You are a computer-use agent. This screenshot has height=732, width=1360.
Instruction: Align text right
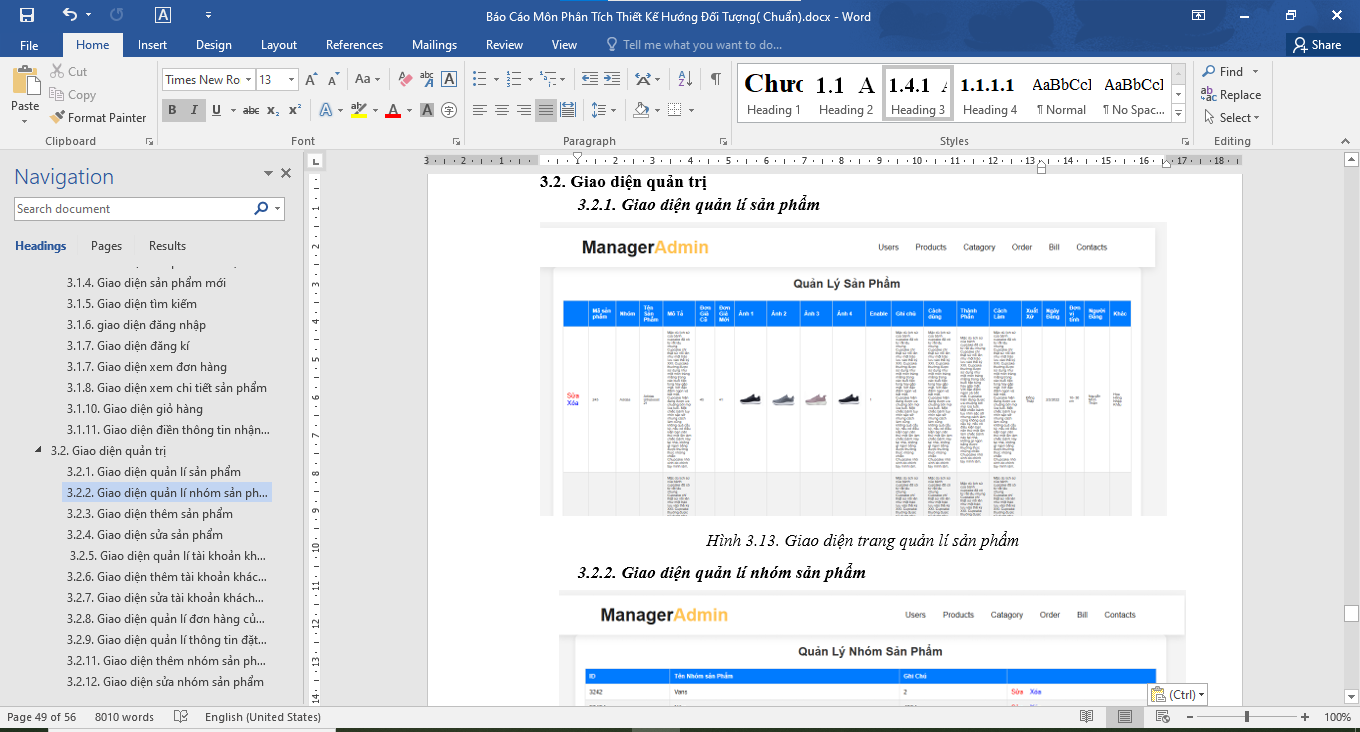(524, 110)
